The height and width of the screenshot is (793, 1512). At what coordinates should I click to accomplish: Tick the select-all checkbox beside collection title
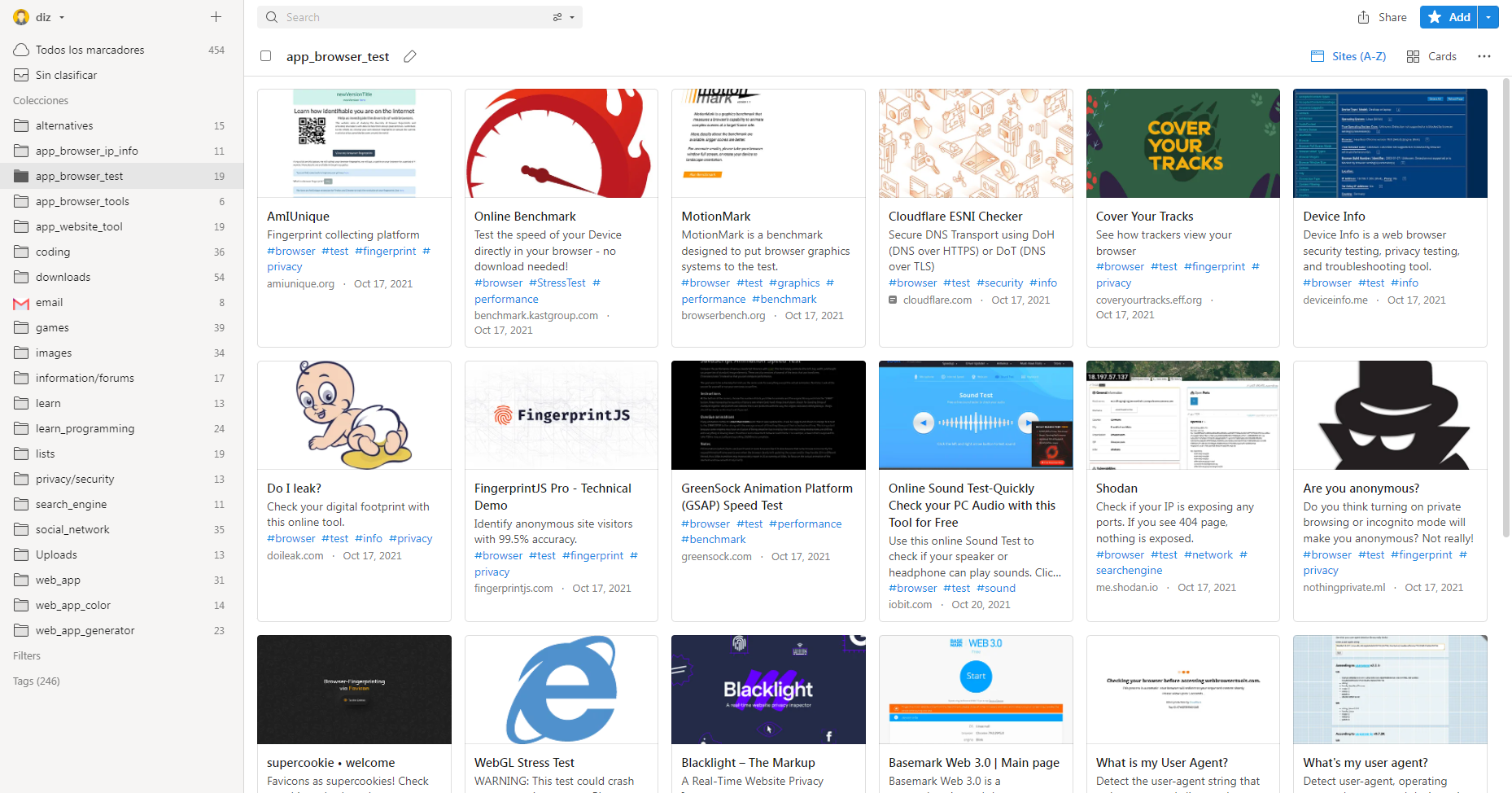265,56
